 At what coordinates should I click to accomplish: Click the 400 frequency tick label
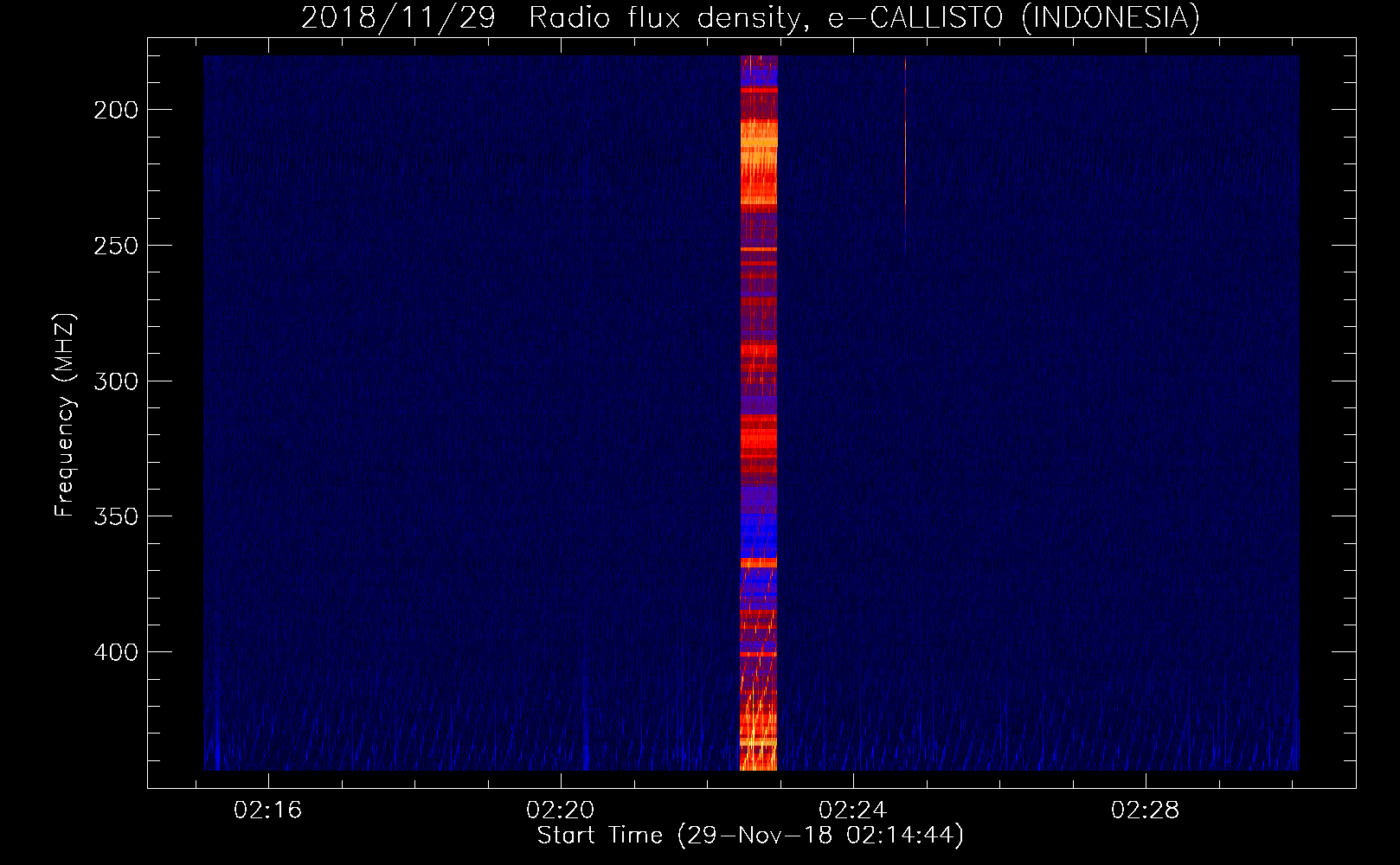[x=116, y=652]
